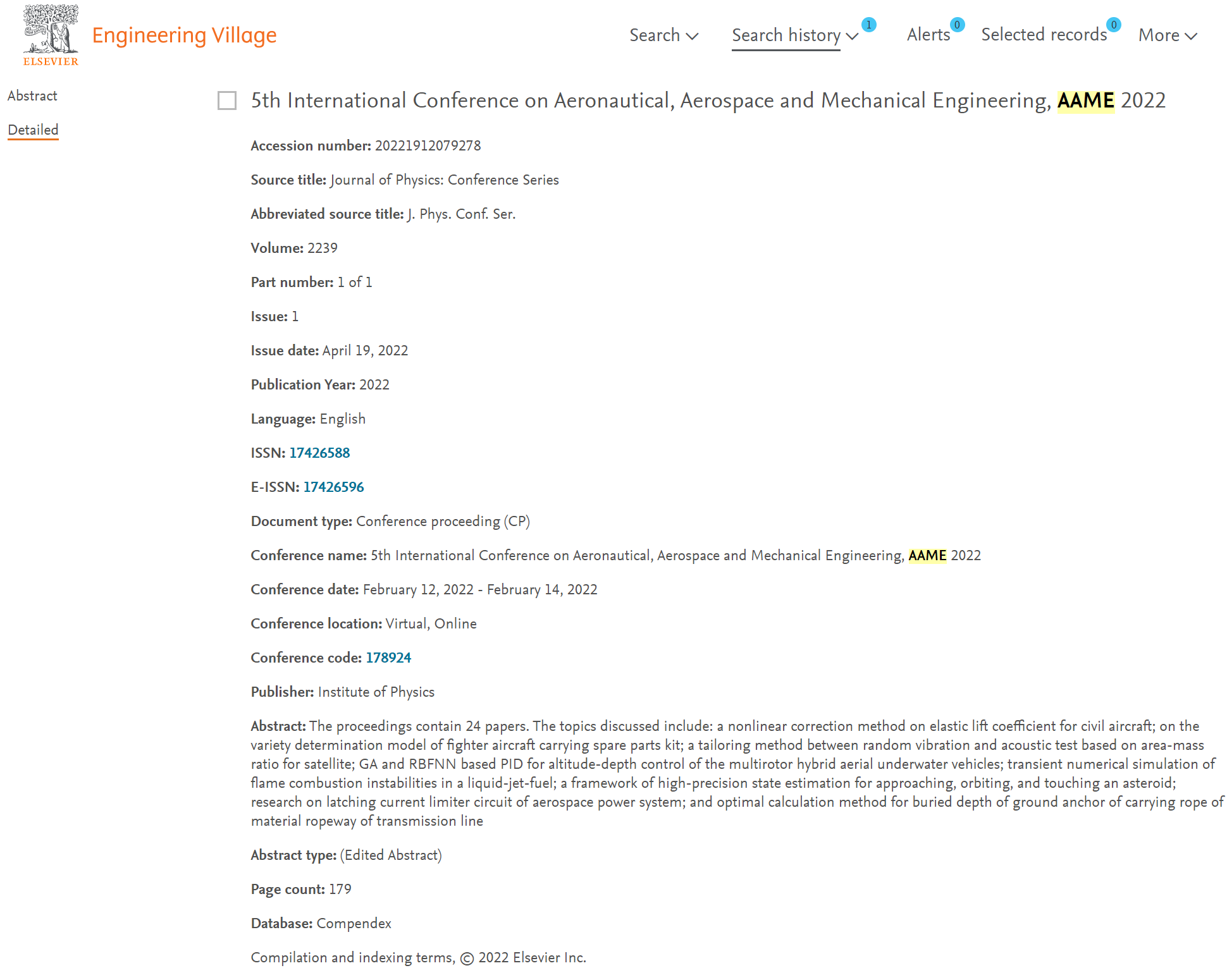Viewport: 1227px width, 980px height.
Task: Click the record title heading
Action: [x=708, y=101]
